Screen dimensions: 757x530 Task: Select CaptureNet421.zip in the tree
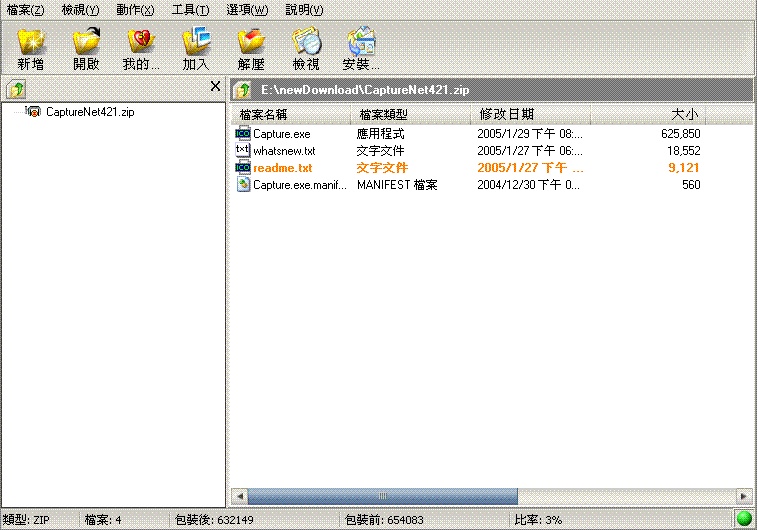click(x=90, y=112)
